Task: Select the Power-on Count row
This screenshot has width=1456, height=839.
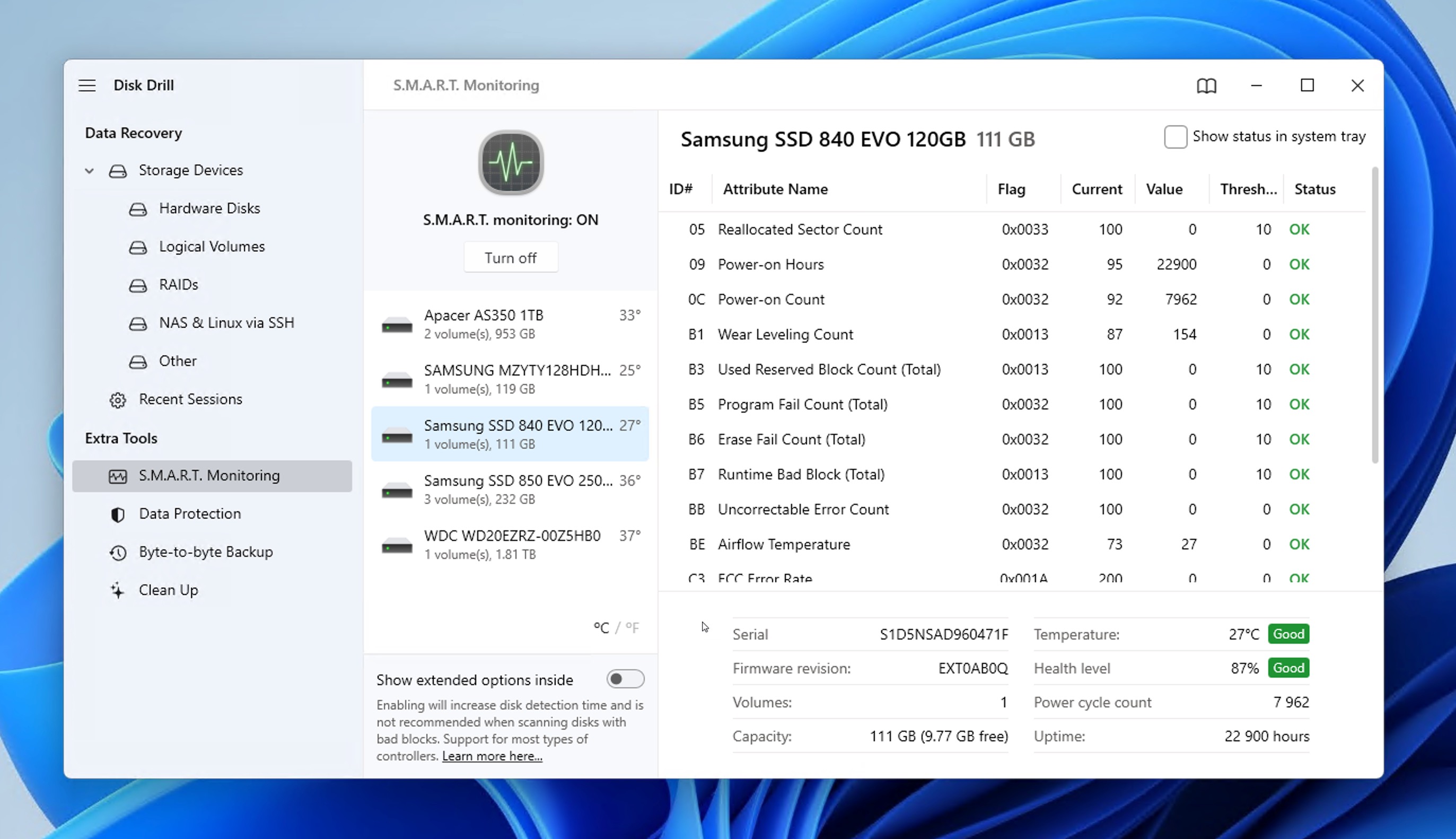Action: pyautogui.click(x=1012, y=300)
